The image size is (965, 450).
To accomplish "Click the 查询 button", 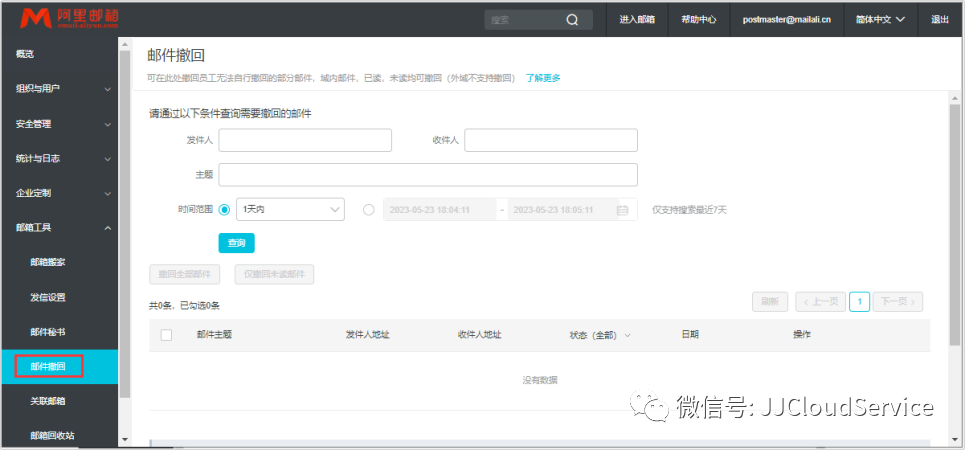I will [237, 243].
